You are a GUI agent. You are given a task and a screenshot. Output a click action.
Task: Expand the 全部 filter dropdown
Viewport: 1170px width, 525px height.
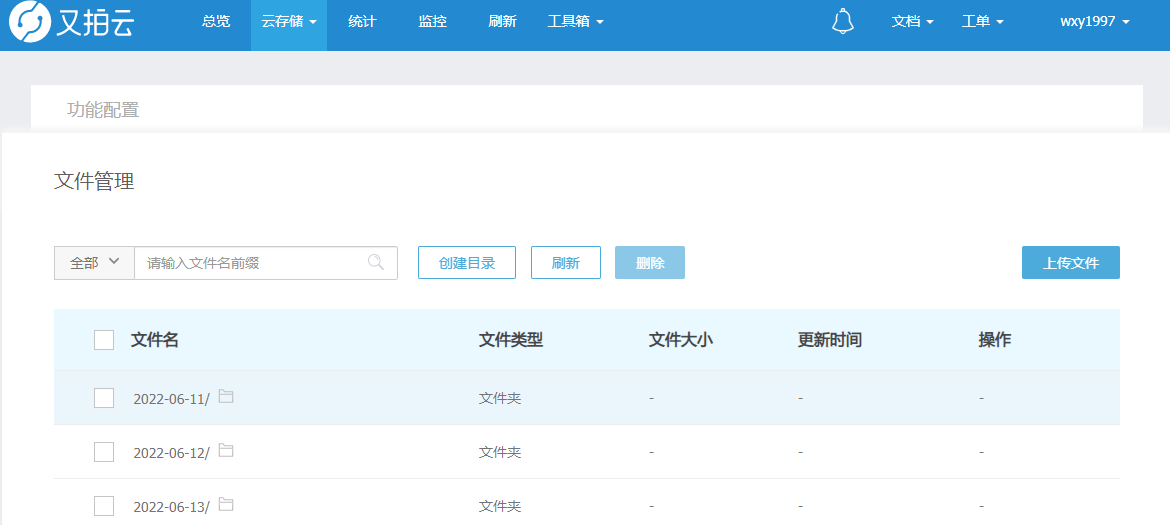(94, 263)
